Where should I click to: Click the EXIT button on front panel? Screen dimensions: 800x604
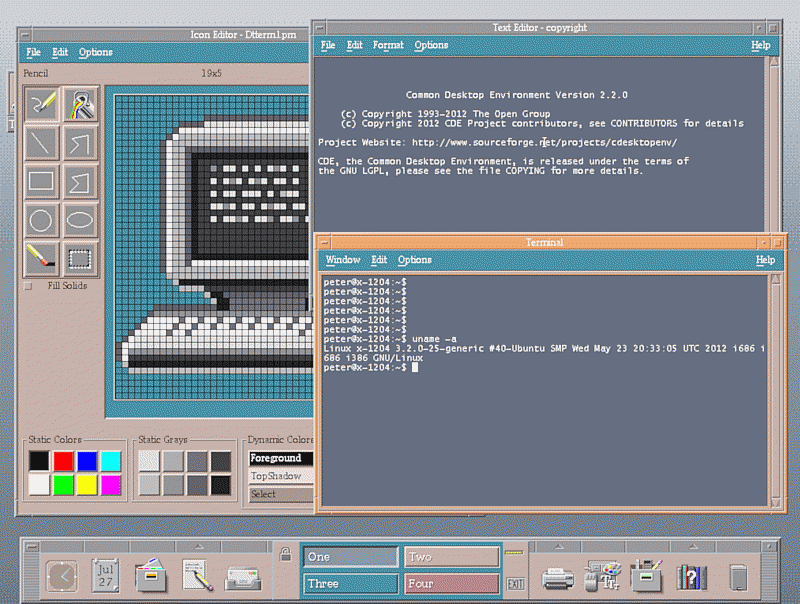(x=515, y=584)
